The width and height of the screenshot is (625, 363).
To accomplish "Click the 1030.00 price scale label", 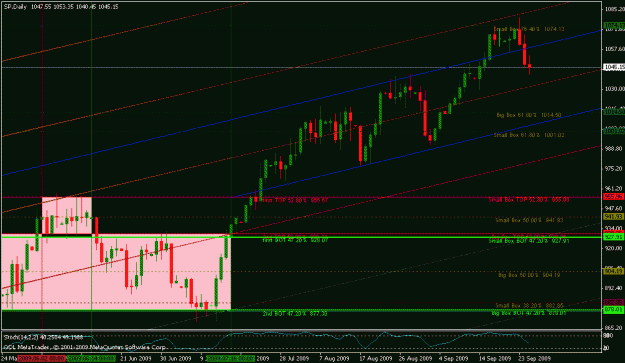I will [615, 89].
